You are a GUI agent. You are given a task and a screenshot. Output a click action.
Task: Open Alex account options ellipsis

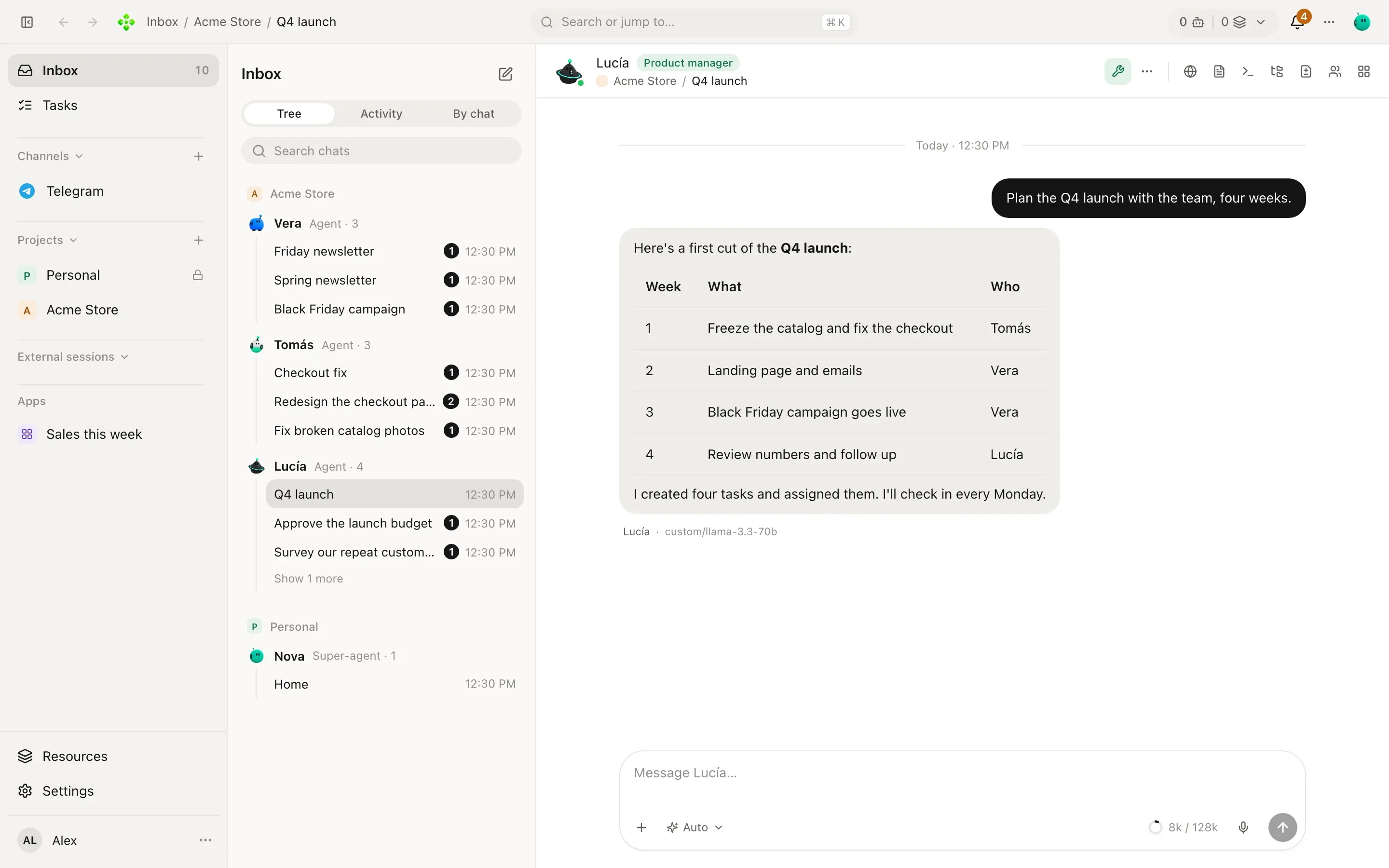click(x=205, y=840)
